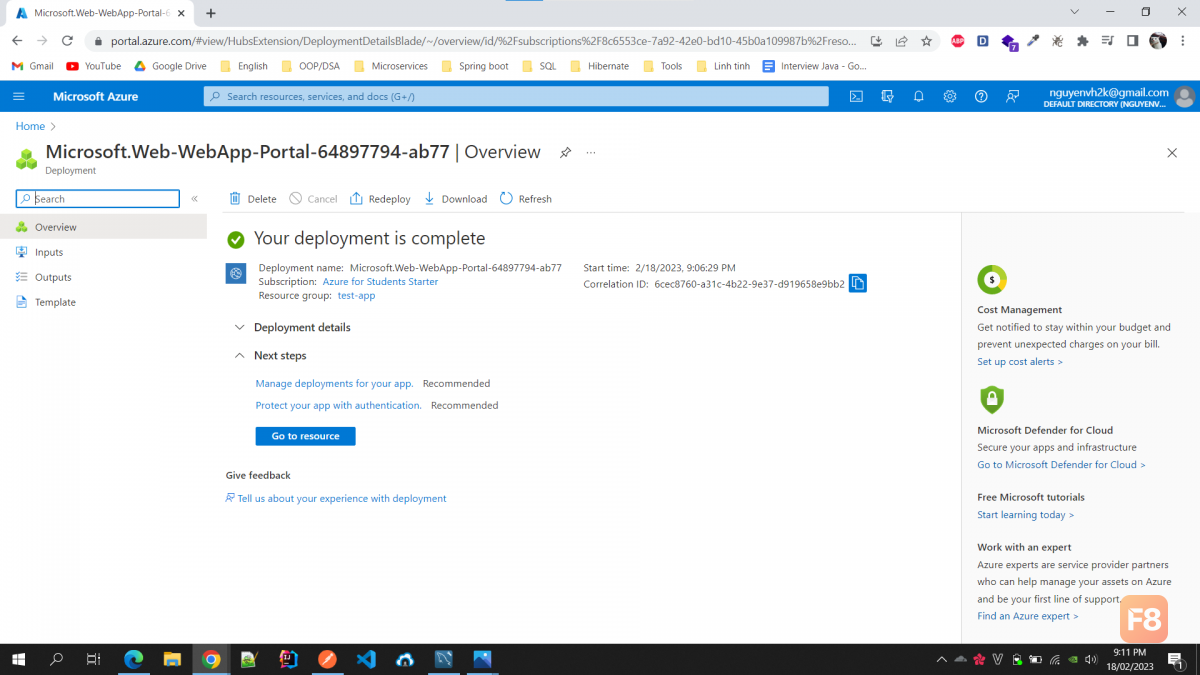Click Set up cost alerts link
The width and height of the screenshot is (1200, 675).
tap(1020, 362)
